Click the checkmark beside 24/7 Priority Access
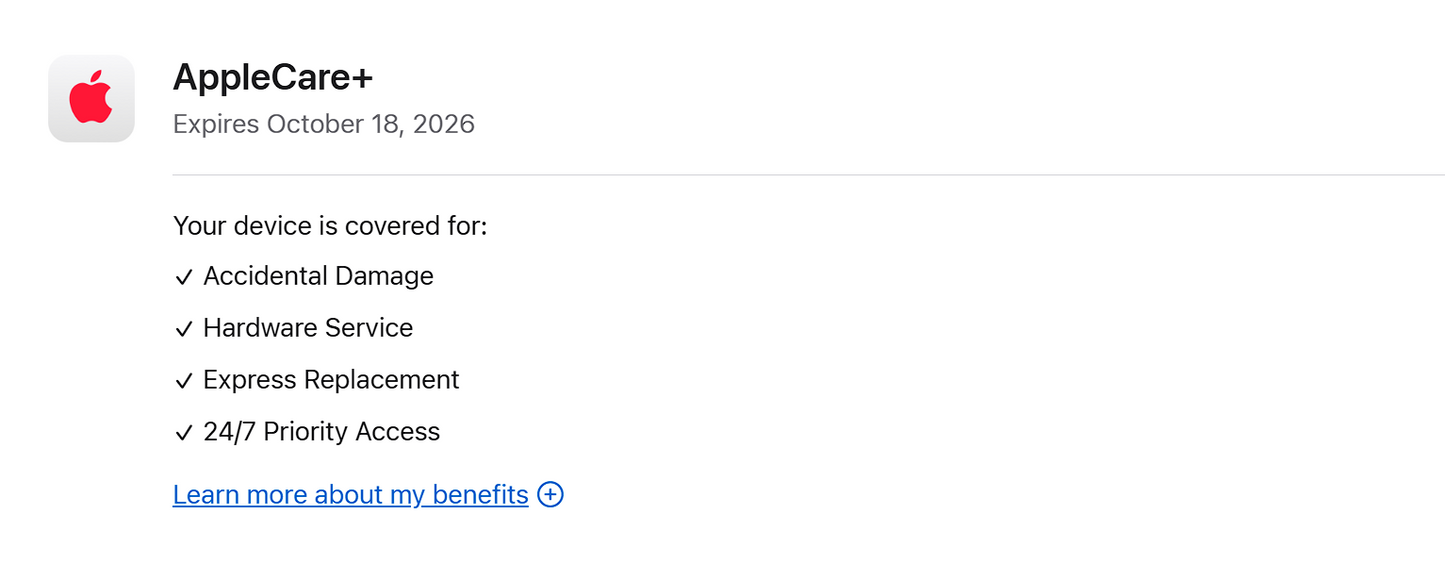1445x564 pixels. pos(183,434)
